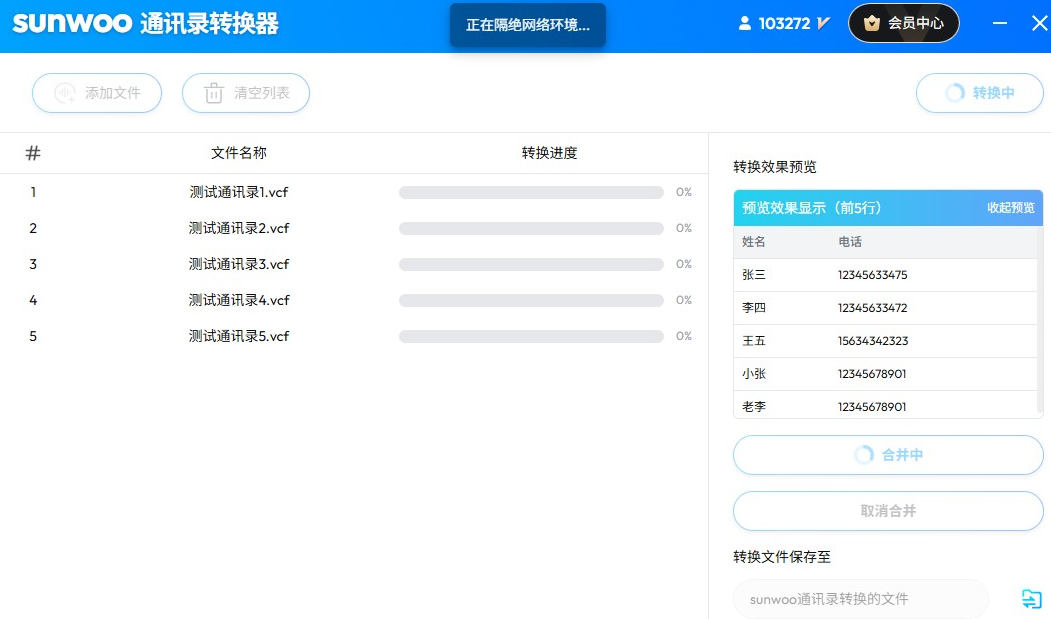
Task: Select 测试通讯录1.vcf in the file list
Action: pos(239,192)
